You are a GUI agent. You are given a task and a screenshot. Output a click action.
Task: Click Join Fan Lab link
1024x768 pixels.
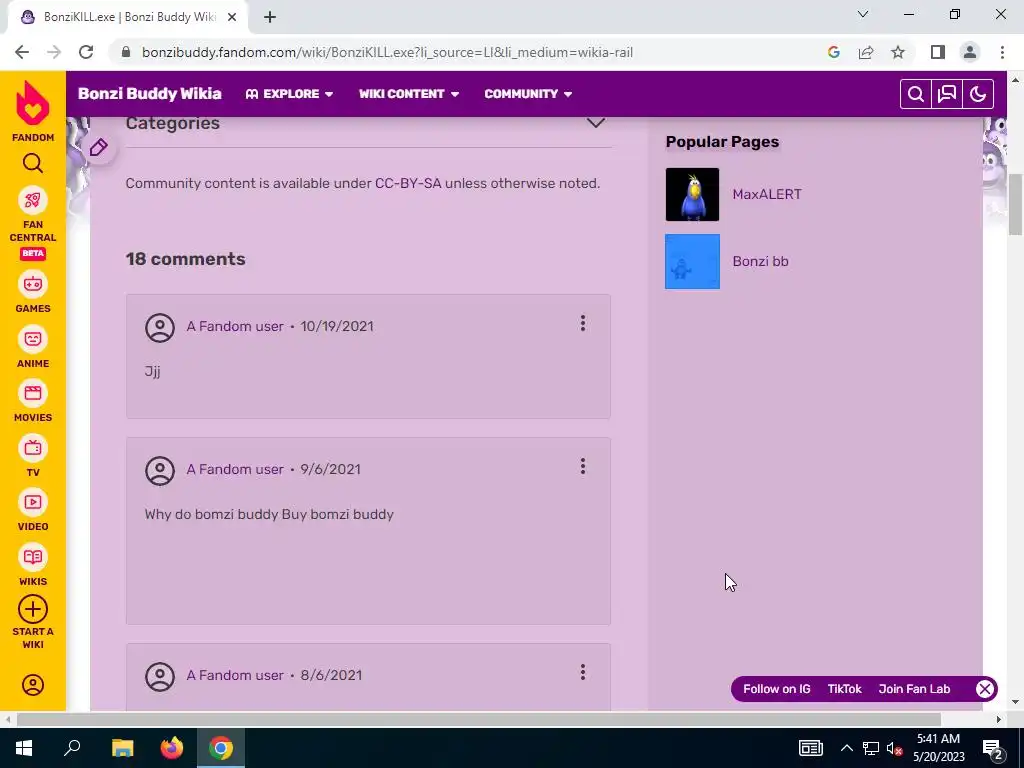pyautogui.click(x=914, y=689)
